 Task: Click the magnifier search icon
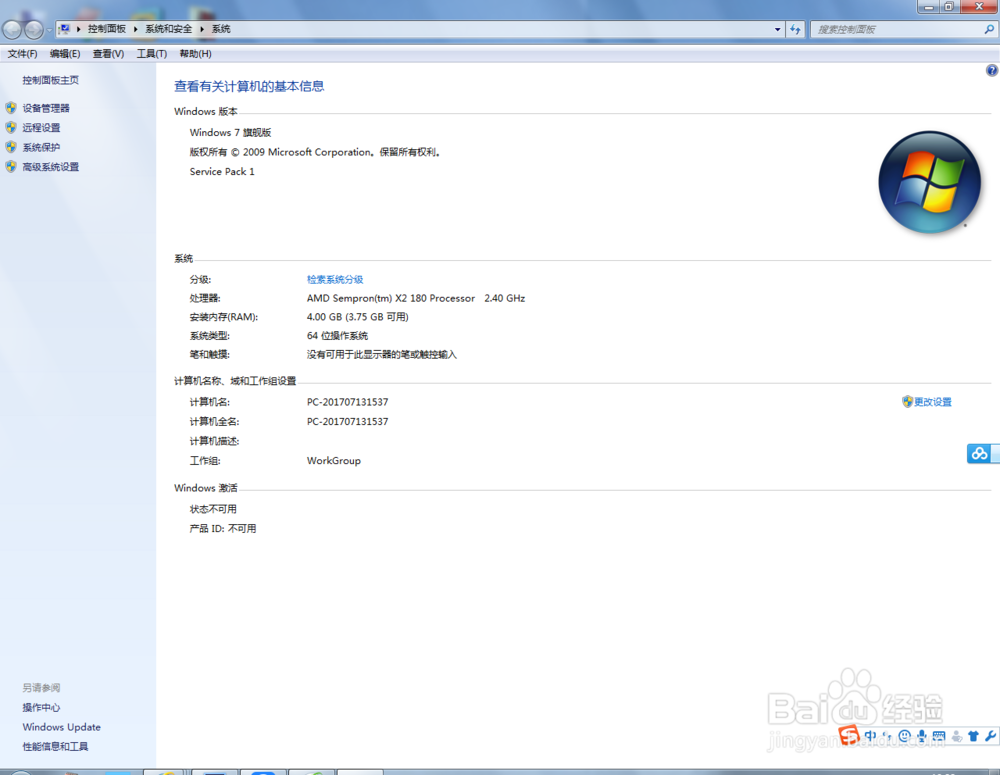click(989, 29)
